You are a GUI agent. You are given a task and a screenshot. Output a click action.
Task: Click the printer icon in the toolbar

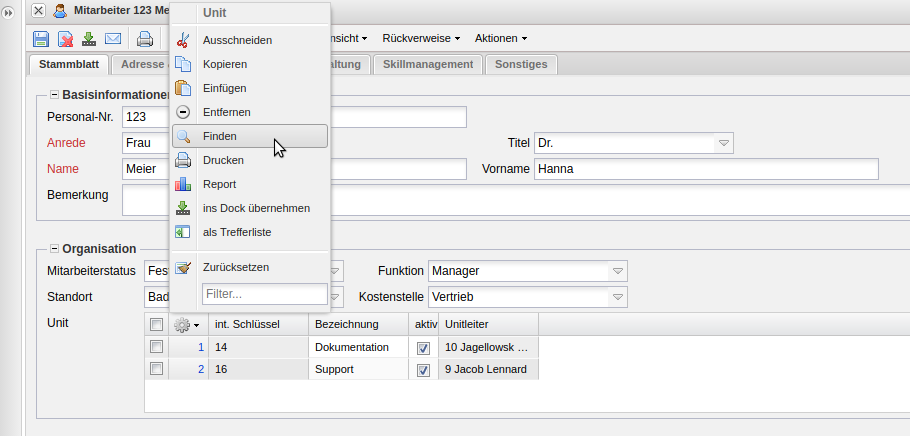145,39
